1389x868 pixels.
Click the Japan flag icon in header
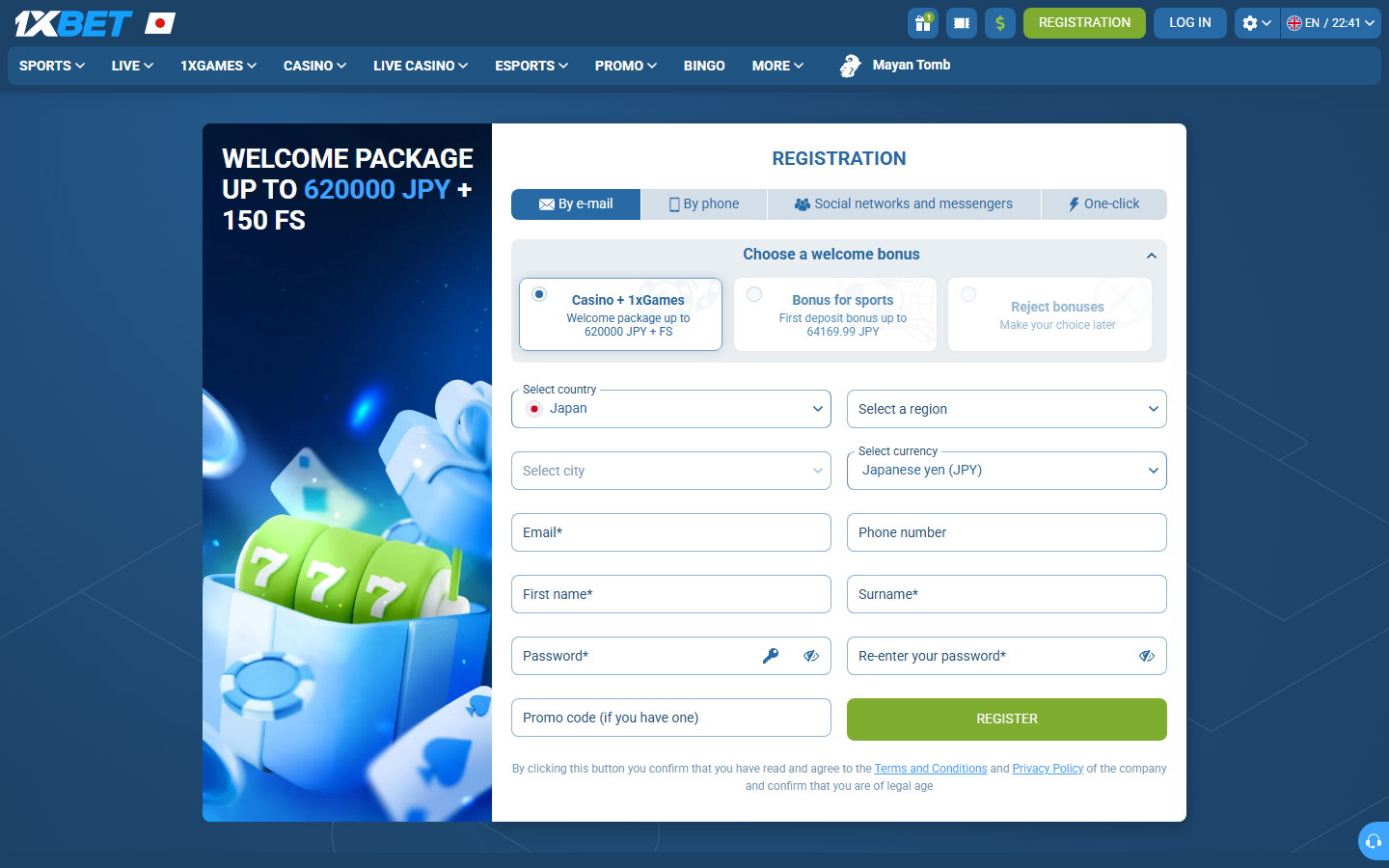coord(160,23)
